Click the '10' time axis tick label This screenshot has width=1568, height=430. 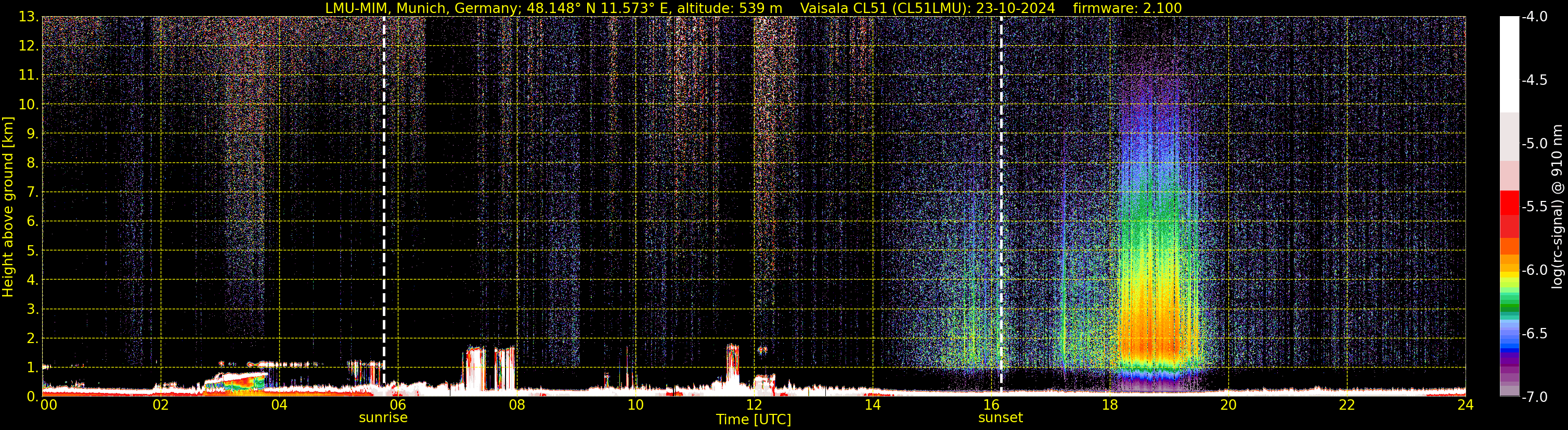[636, 405]
